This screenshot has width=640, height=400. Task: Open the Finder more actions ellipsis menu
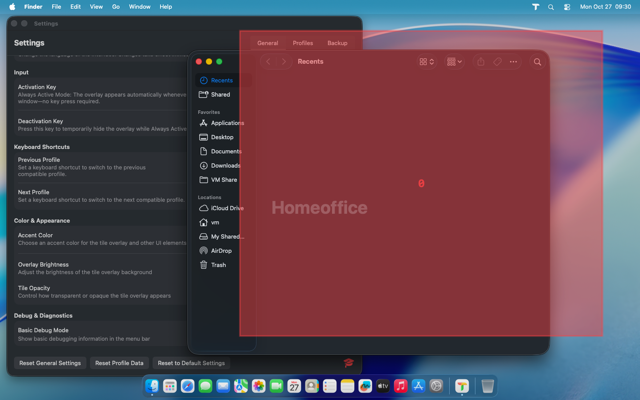(513, 62)
